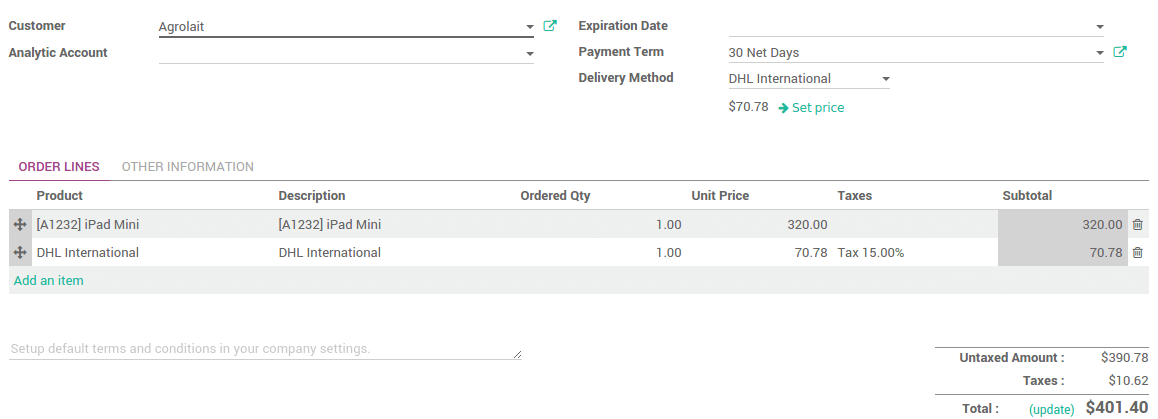The image size is (1158, 419).
Task: Click the Set price arrow link
Action: tap(811, 107)
